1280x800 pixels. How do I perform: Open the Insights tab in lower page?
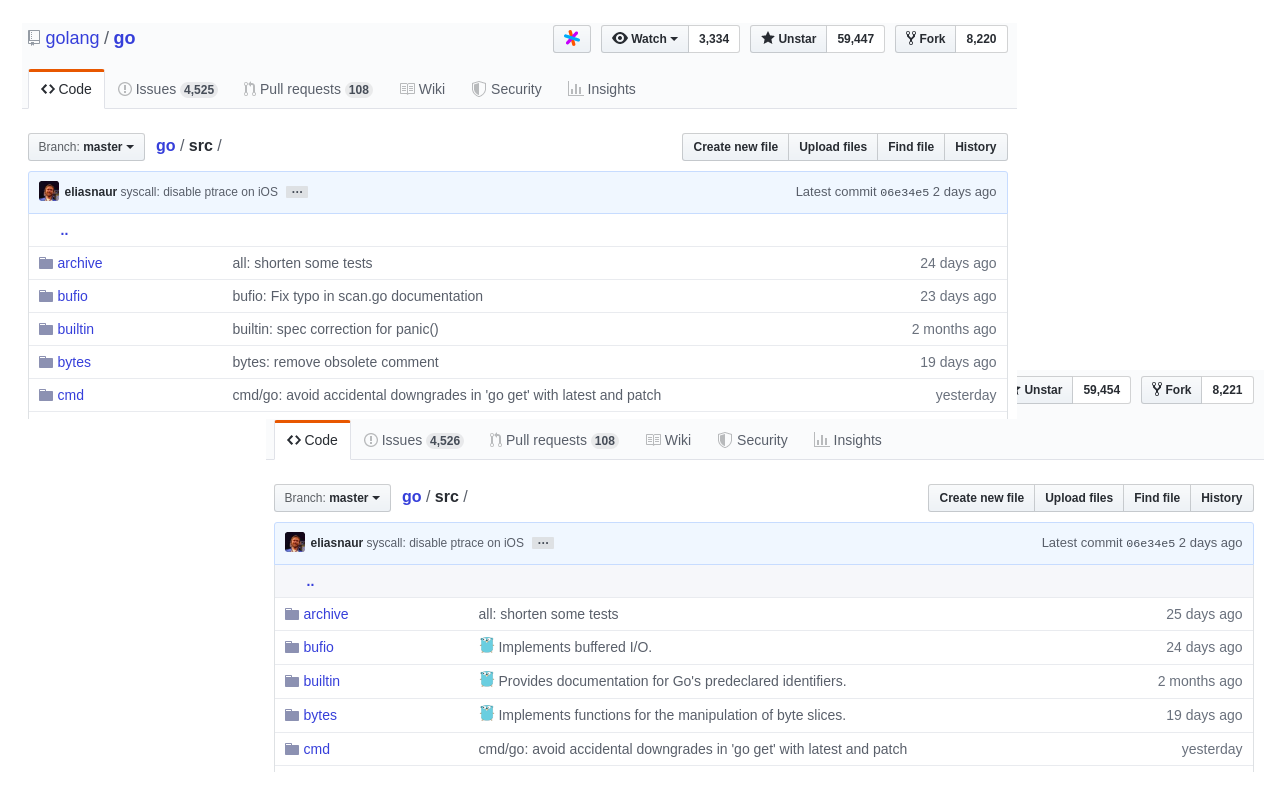[848, 440]
